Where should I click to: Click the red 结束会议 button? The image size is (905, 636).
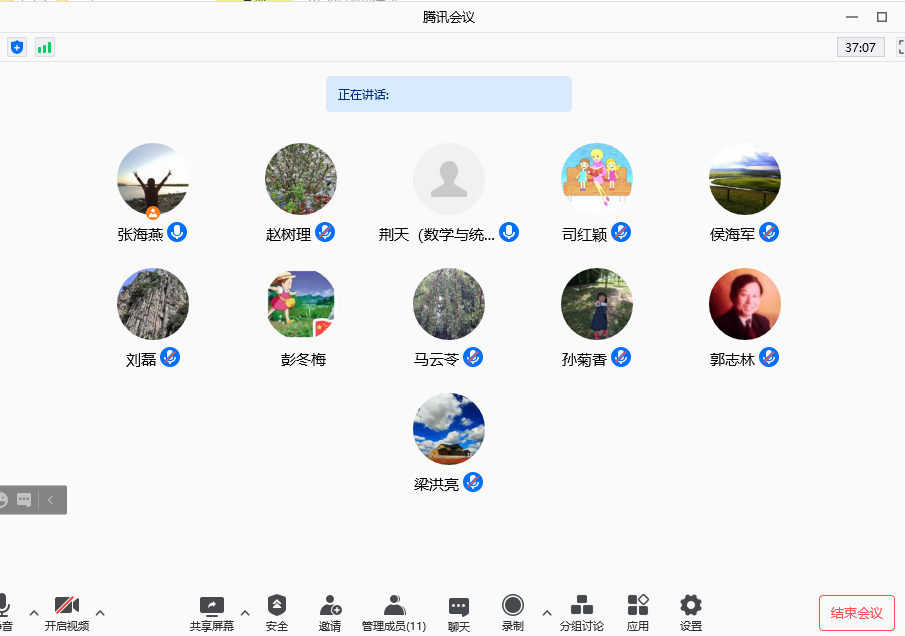856,613
